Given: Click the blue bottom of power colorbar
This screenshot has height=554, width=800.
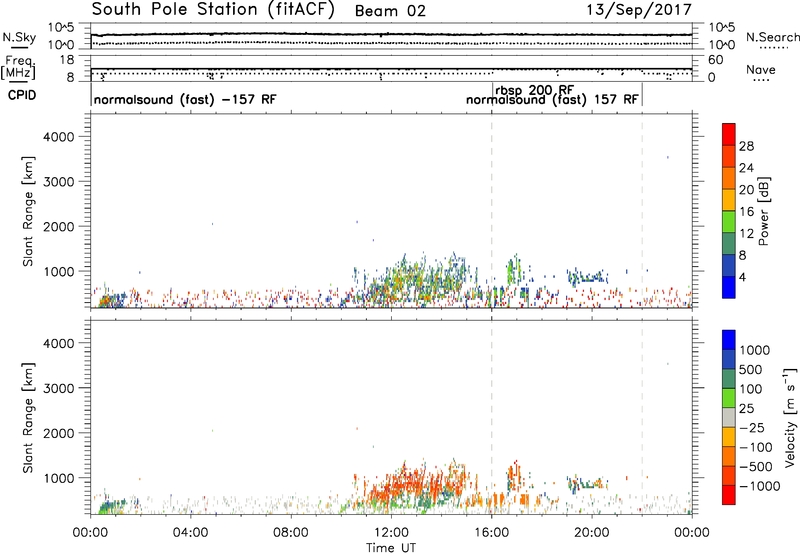Looking at the screenshot, I should point(729,287).
